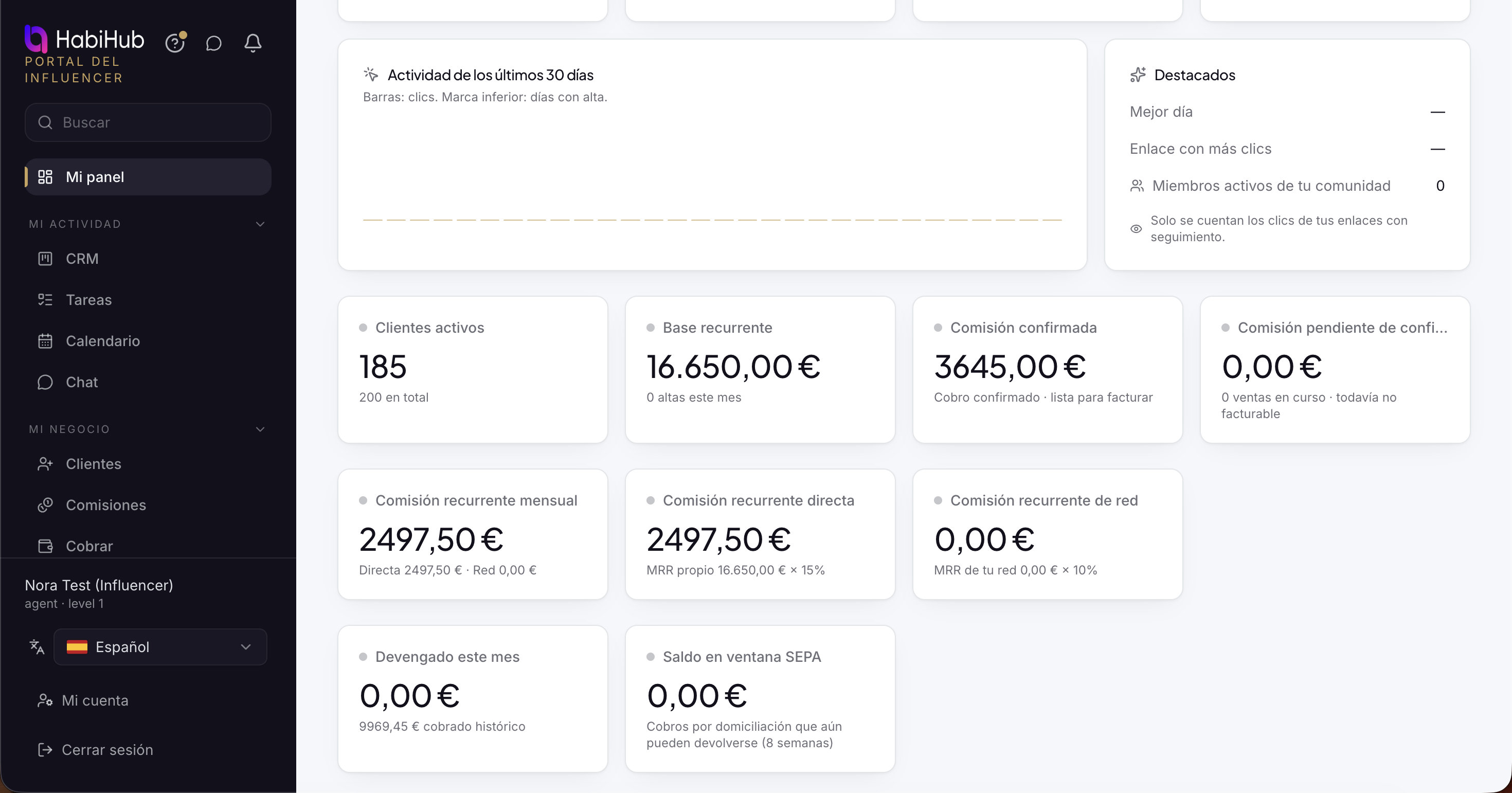Focus the Buscar search field
The width and height of the screenshot is (1512, 793).
coord(148,123)
